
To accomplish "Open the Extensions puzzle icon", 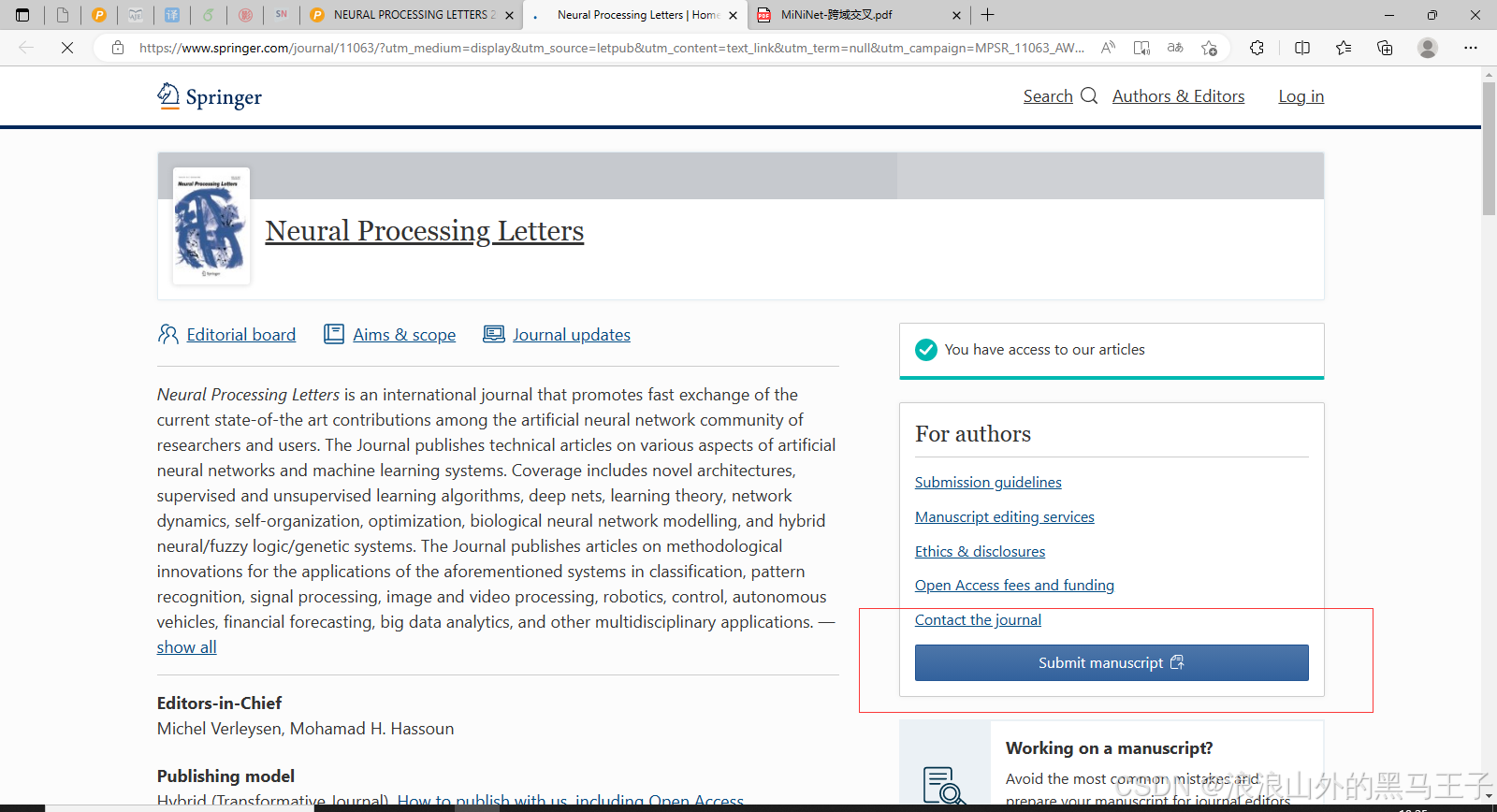I will (x=1257, y=48).
